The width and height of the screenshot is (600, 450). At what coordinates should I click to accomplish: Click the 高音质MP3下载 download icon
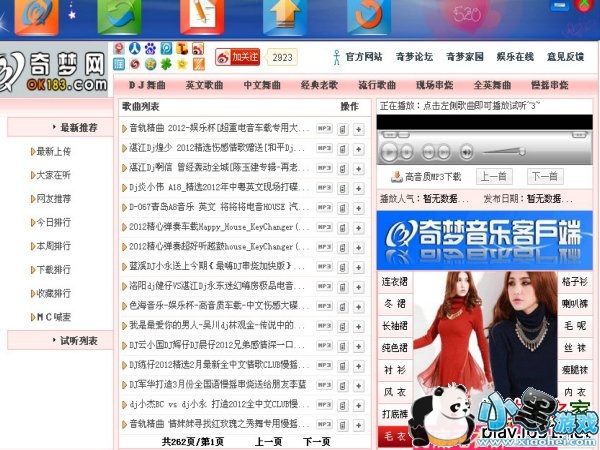[x=397, y=176]
